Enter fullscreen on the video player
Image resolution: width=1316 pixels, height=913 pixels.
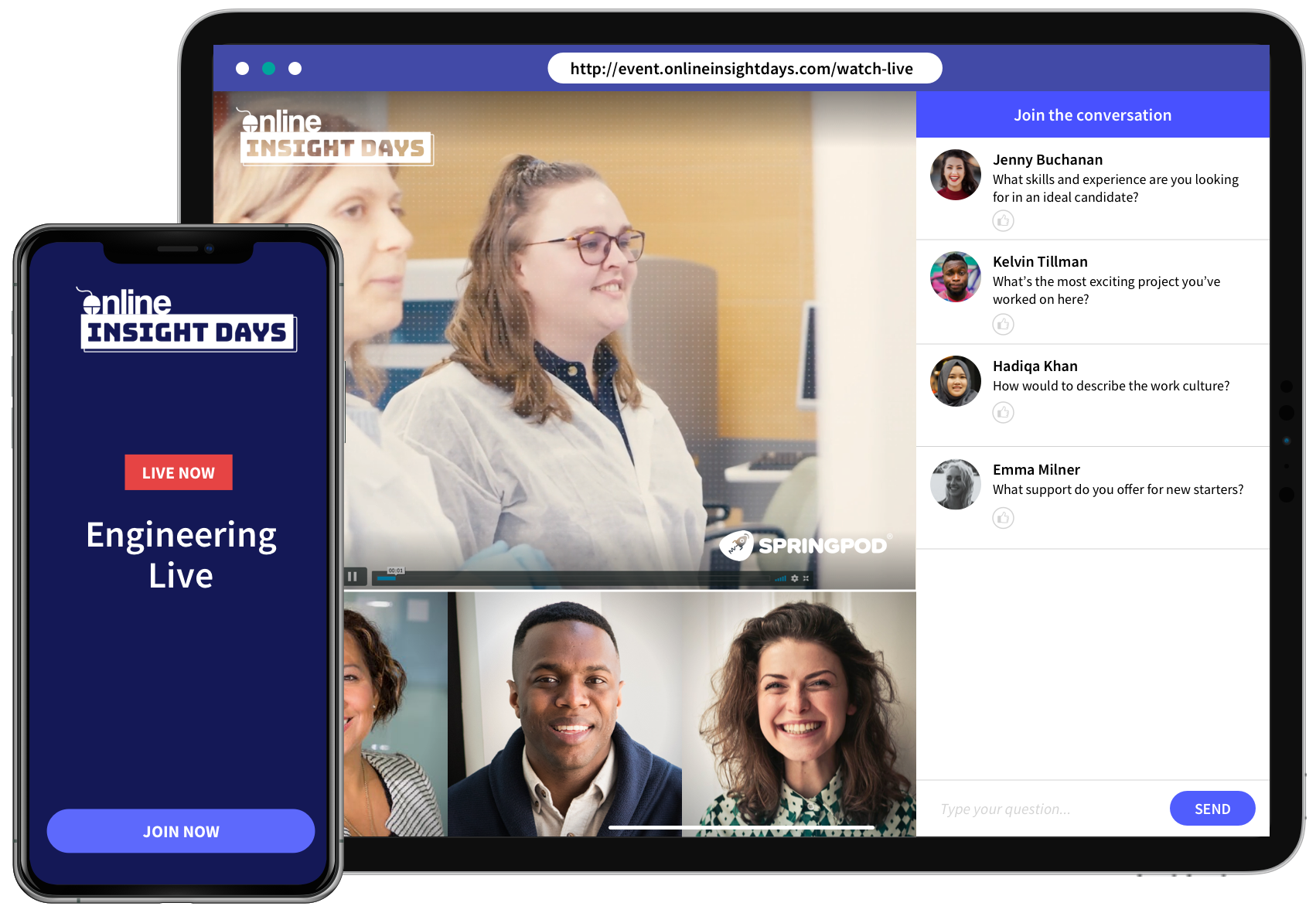(806, 577)
